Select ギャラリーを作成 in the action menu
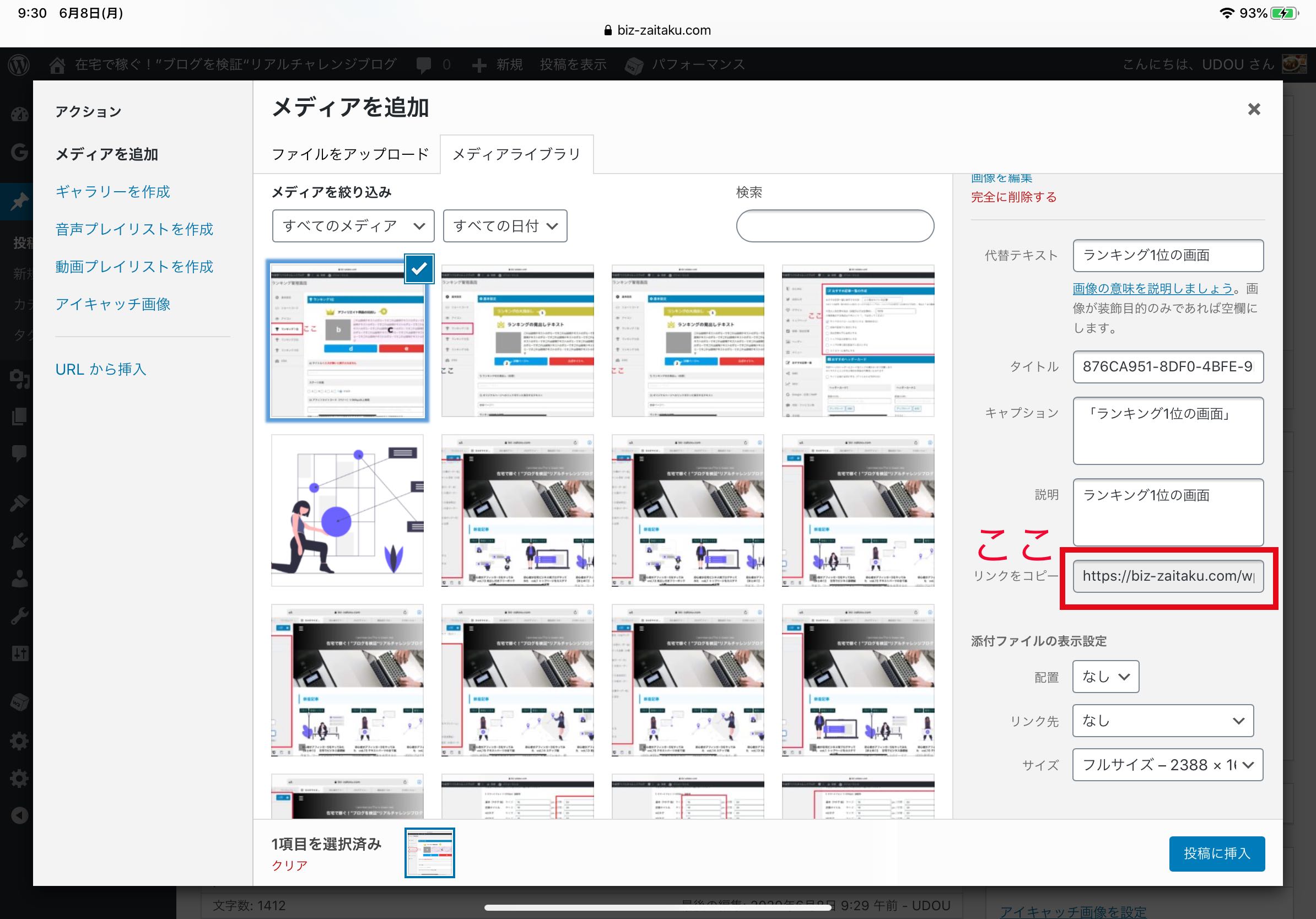Screen dimensions: 1316x919 pos(113,191)
